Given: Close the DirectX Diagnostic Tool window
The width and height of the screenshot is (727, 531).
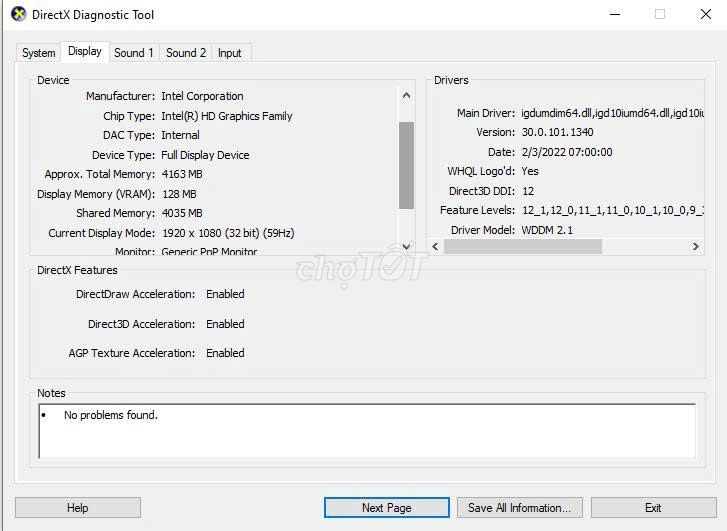Looking at the screenshot, I should point(706,14).
